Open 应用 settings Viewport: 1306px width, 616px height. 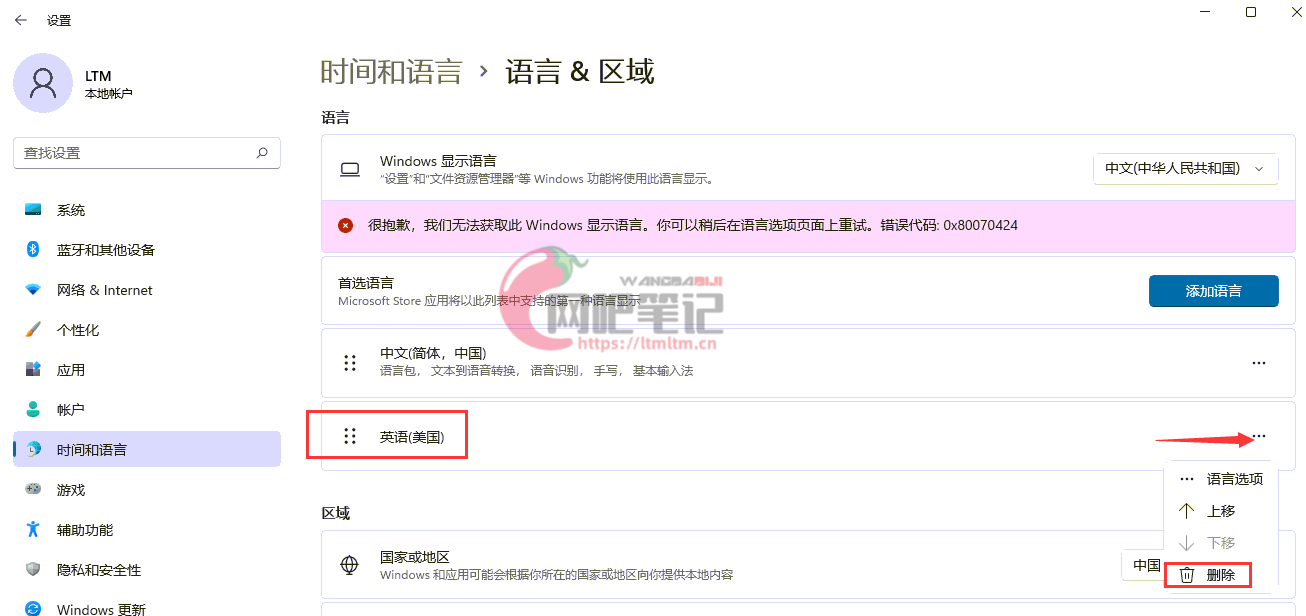click(147, 370)
